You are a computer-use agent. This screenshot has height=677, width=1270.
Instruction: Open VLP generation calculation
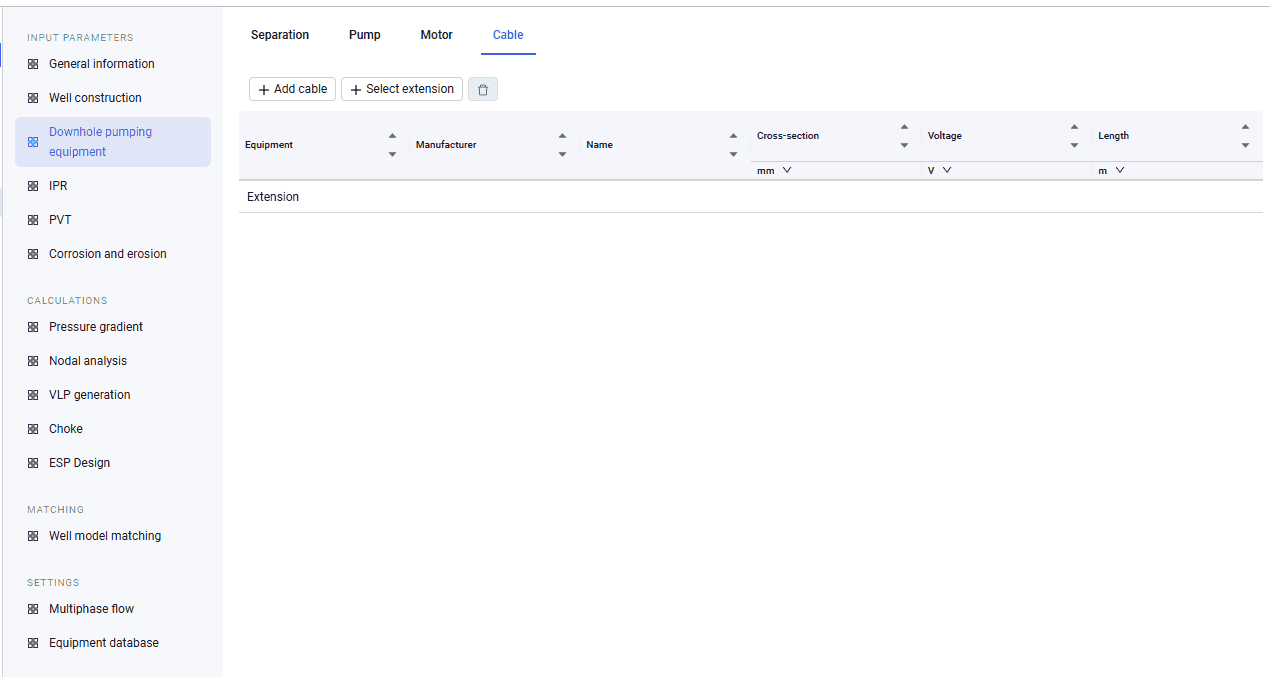90,395
